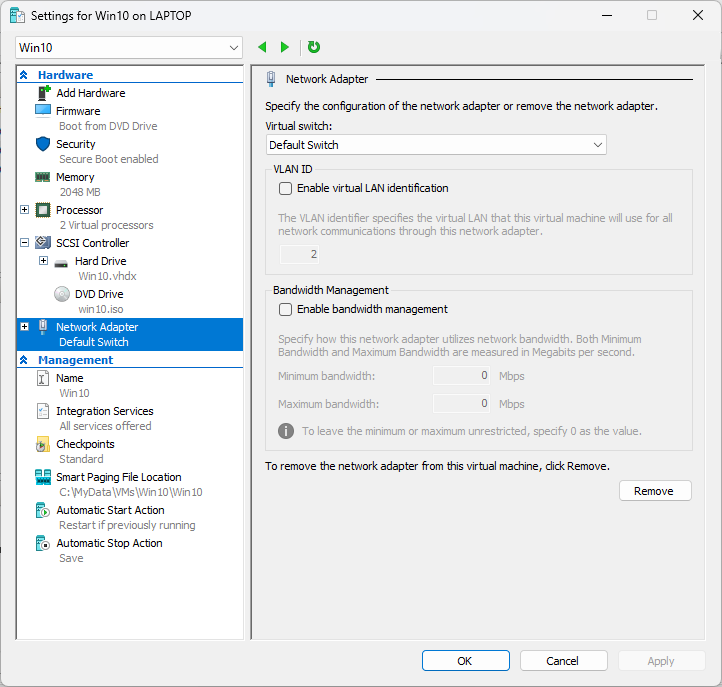Select Smart Paging File Location item
Image resolution: width=722 pixels, height=687 pixels.
(x=118, y=477)
